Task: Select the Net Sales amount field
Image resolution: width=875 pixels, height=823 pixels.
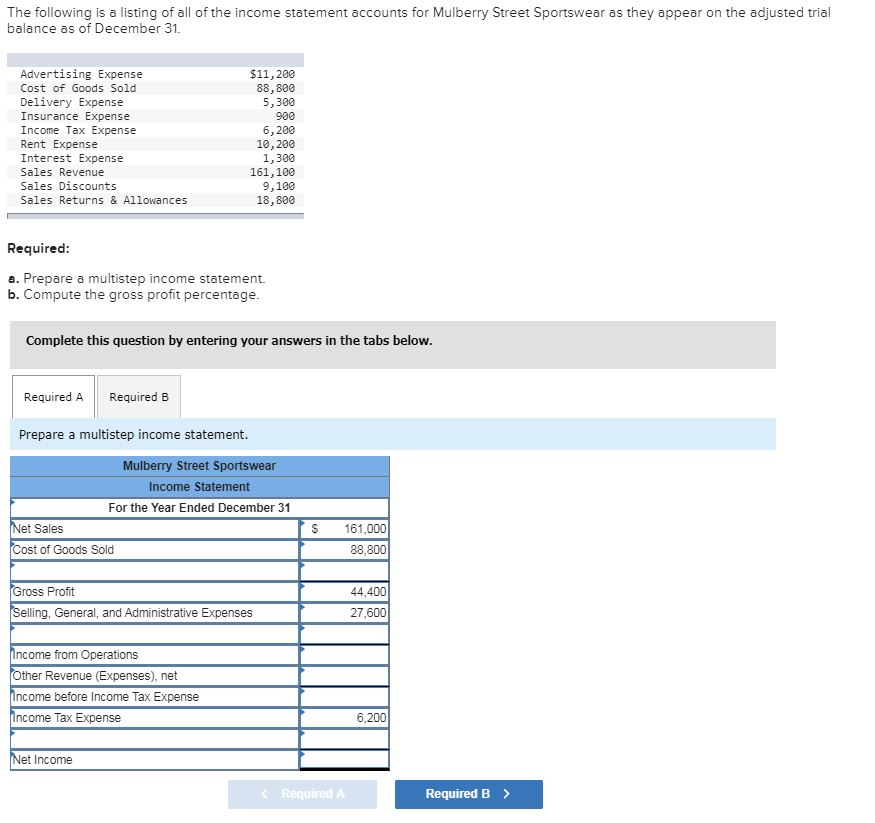Action: pos(345,529)
